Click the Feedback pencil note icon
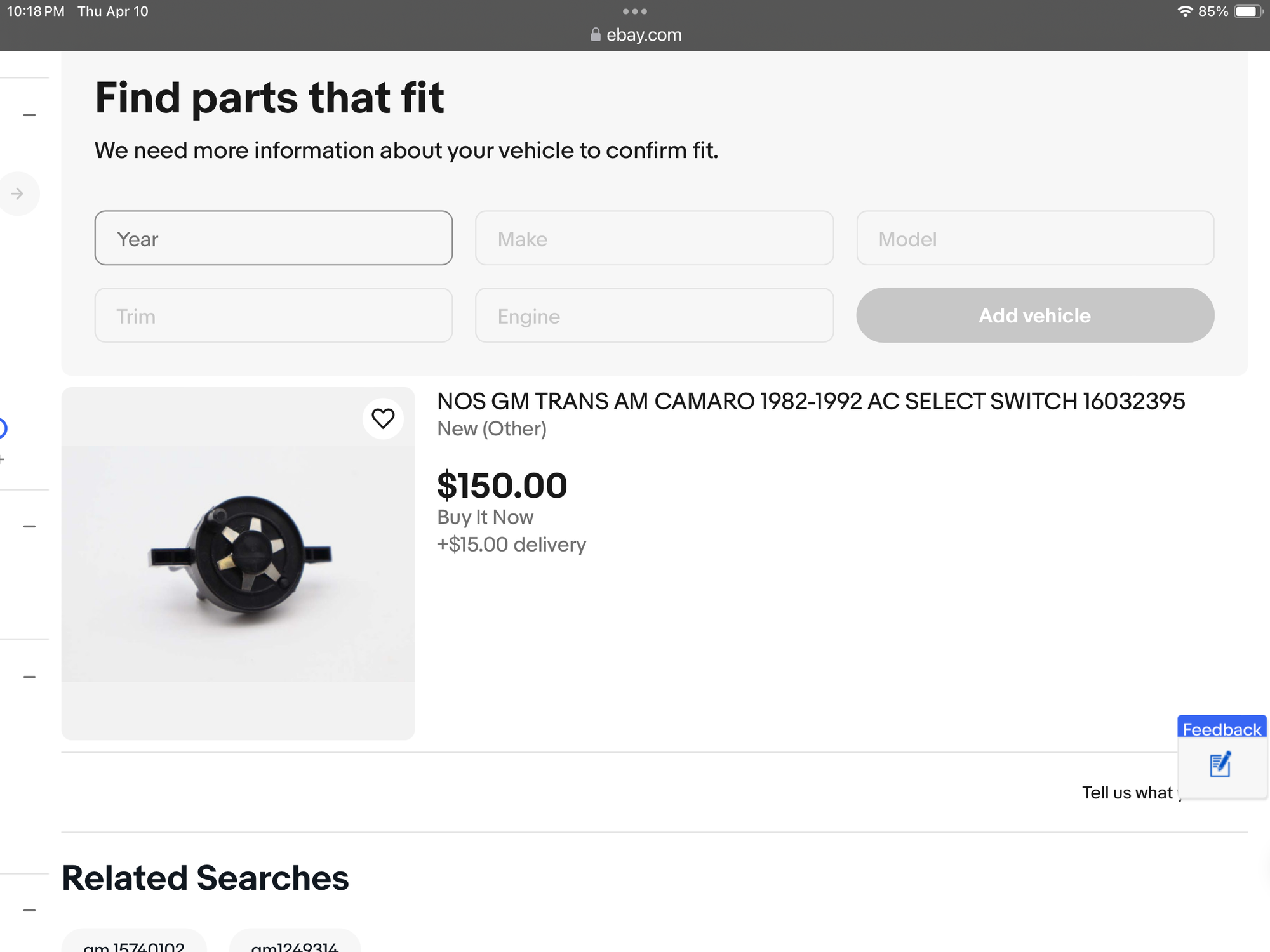This screenshot has height=952, width=1270. pyautogui.click(x=1220, y=765)
